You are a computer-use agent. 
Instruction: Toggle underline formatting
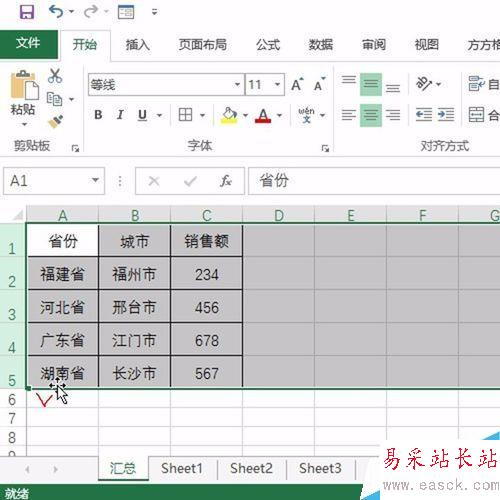(x=142, y=115)
